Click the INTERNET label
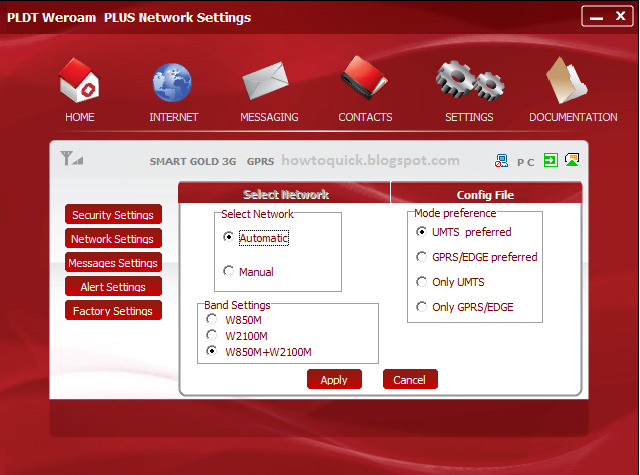The image size is (640, 475). (173, 117)
